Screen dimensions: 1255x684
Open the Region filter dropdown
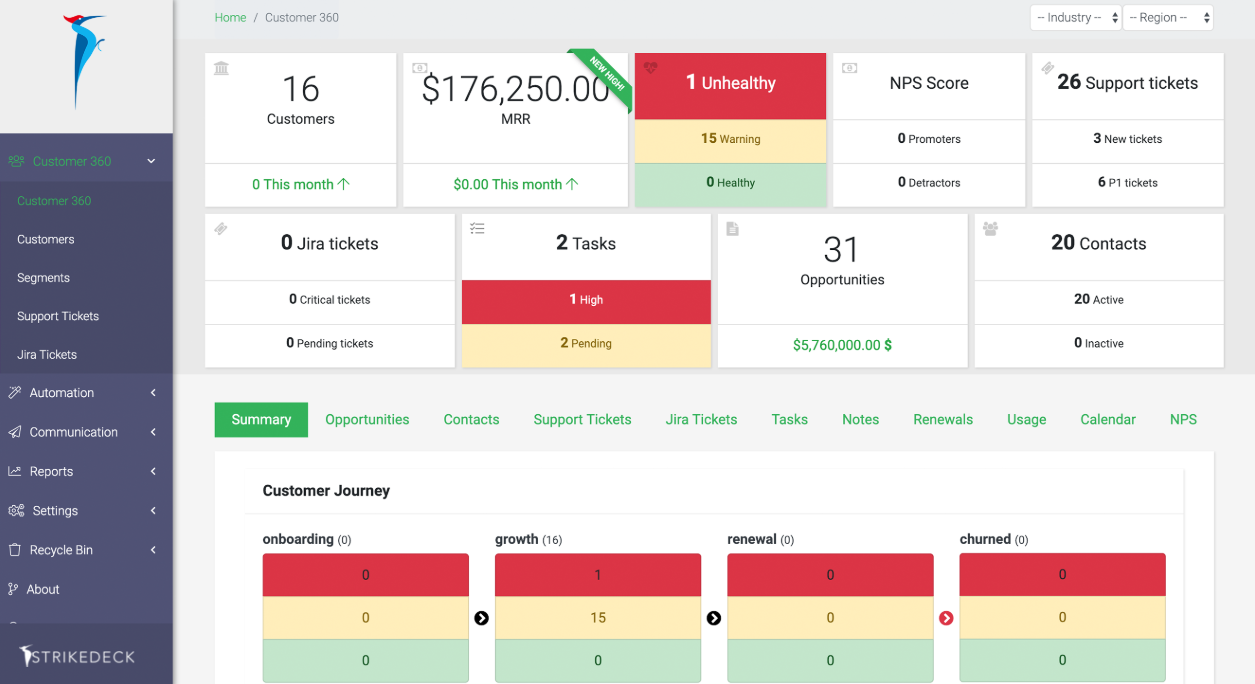(1168, 18)
